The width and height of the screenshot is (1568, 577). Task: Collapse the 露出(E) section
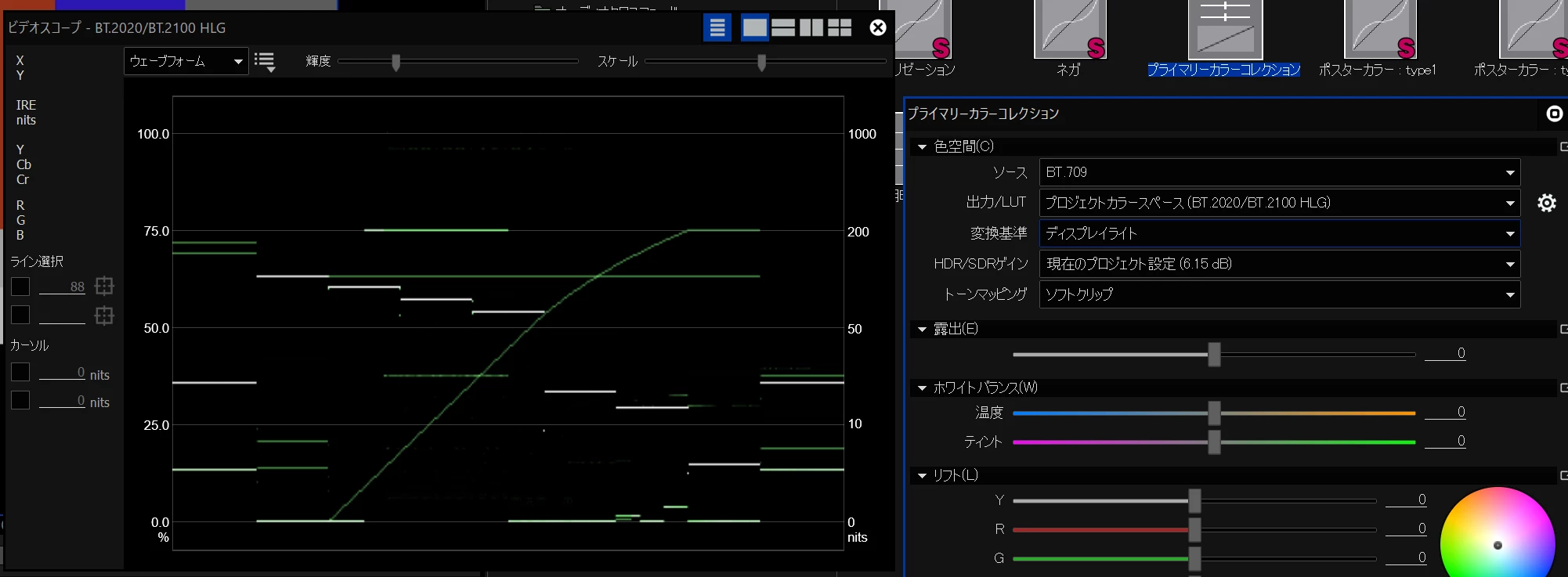click(922, 330)
